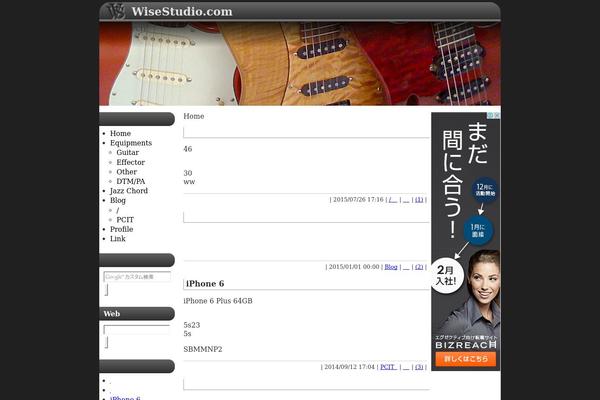The width and height of the screenshot is (600, 400).
Task: Click the ad info icon beside the X
Action: [x=491, y=115]
